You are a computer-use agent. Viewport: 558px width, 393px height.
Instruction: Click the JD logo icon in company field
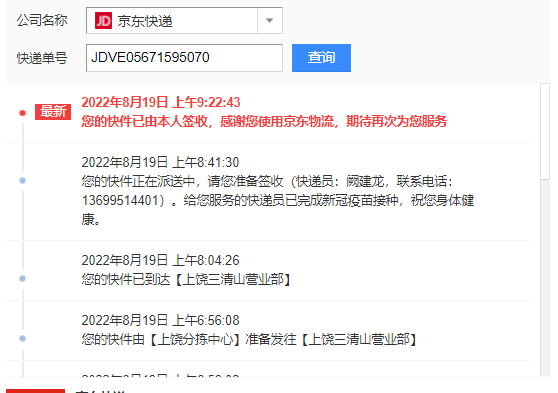click(103, 21)
